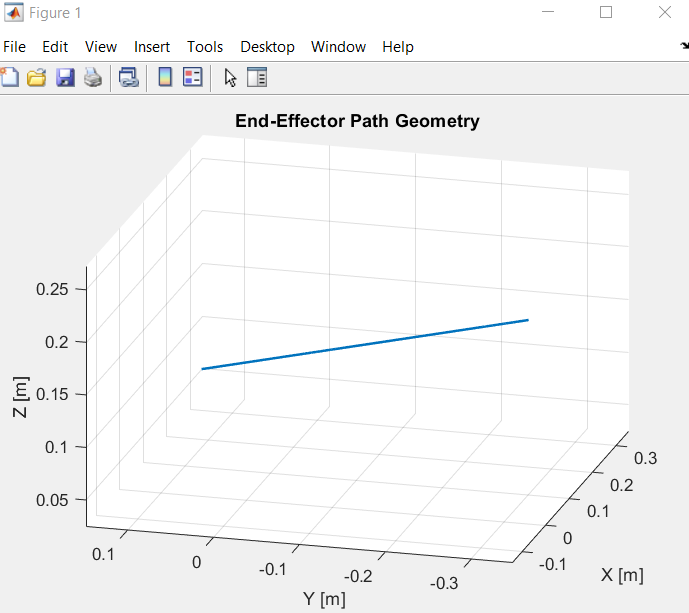This screenshot has width=689, height=613.
Task: Open the View menu
Action: (x=101, y=47)
